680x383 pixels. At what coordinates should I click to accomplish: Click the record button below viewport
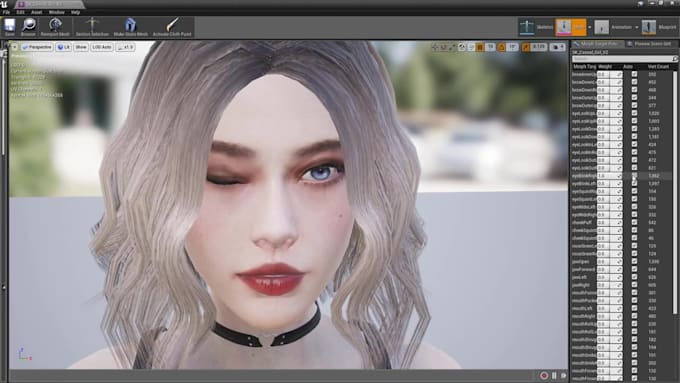[x=544, y=376]
